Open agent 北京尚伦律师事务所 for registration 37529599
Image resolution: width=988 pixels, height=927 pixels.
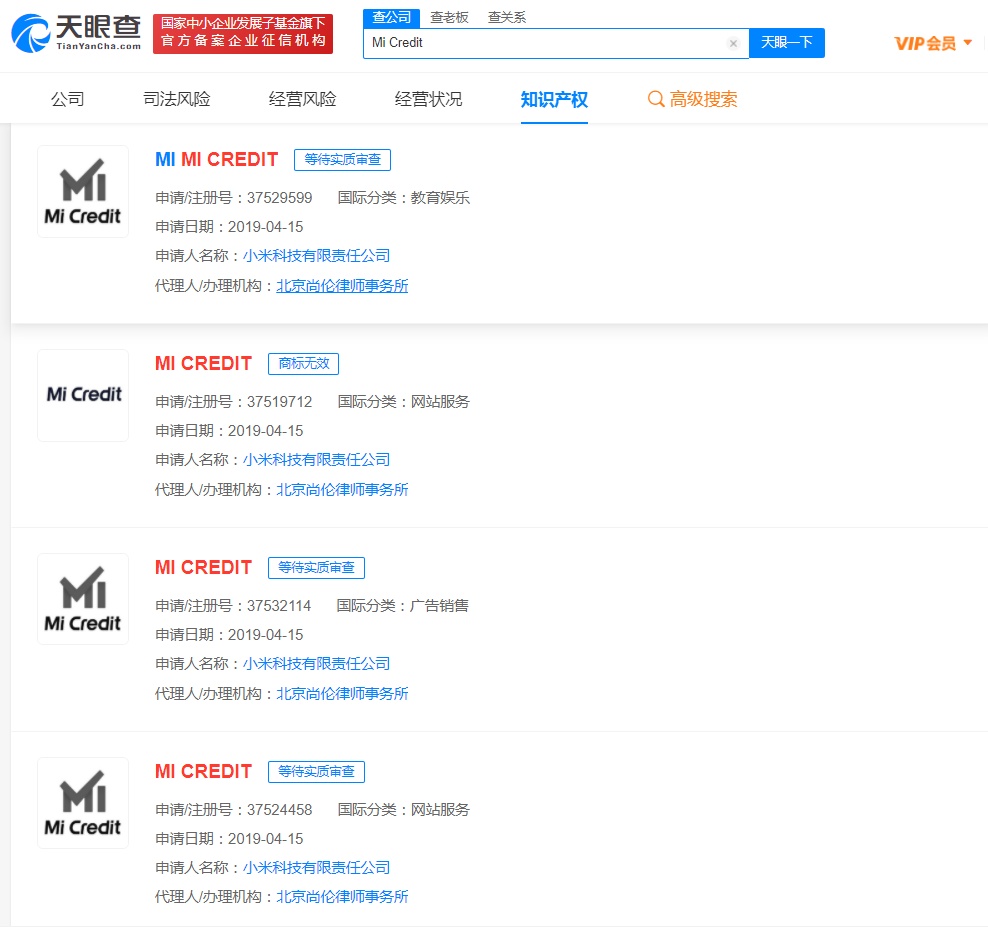(342, 286)
